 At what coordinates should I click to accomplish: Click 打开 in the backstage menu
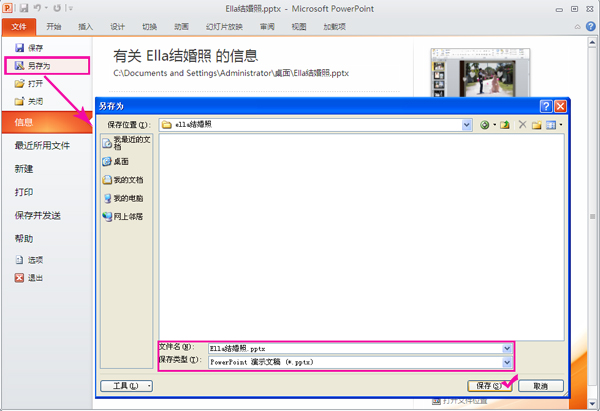coord(29,83)
